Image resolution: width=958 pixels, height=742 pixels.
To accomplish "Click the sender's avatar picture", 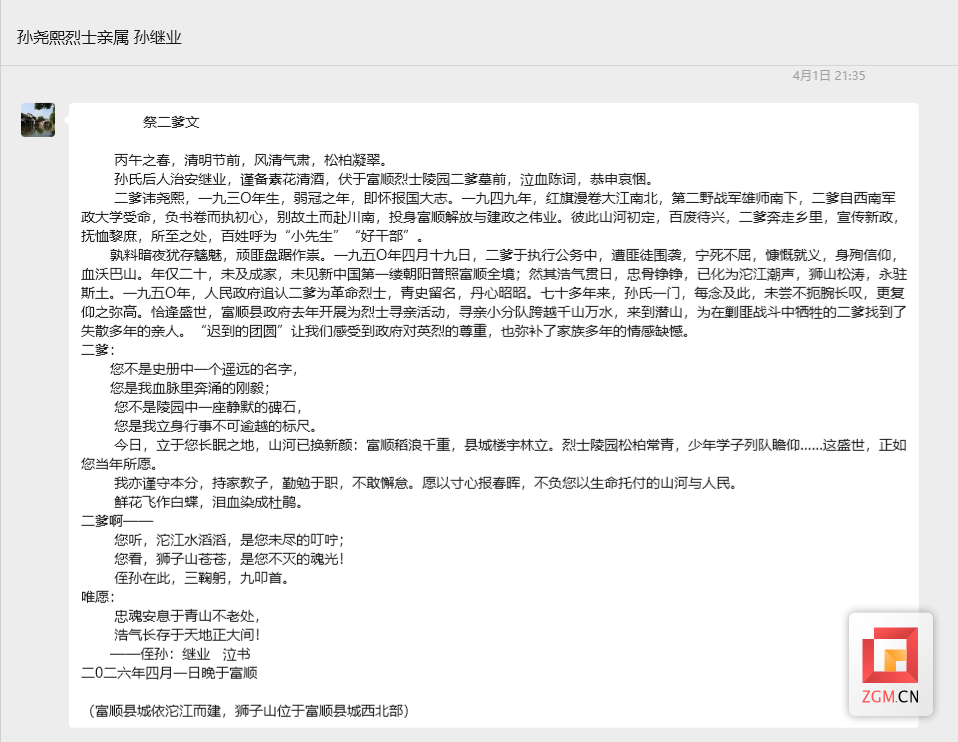I will 38,119.
